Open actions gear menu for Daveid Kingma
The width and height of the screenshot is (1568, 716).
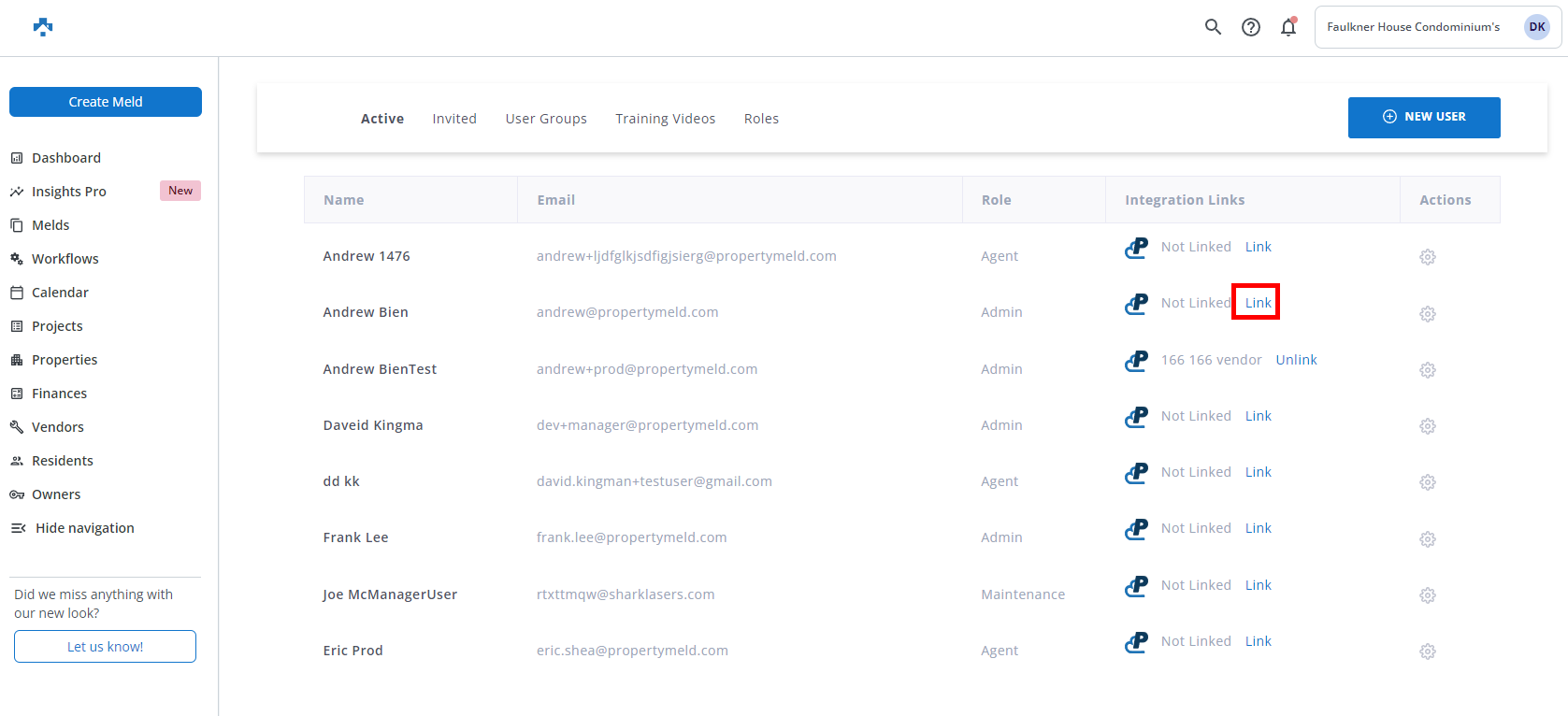tap(1427, 426)
